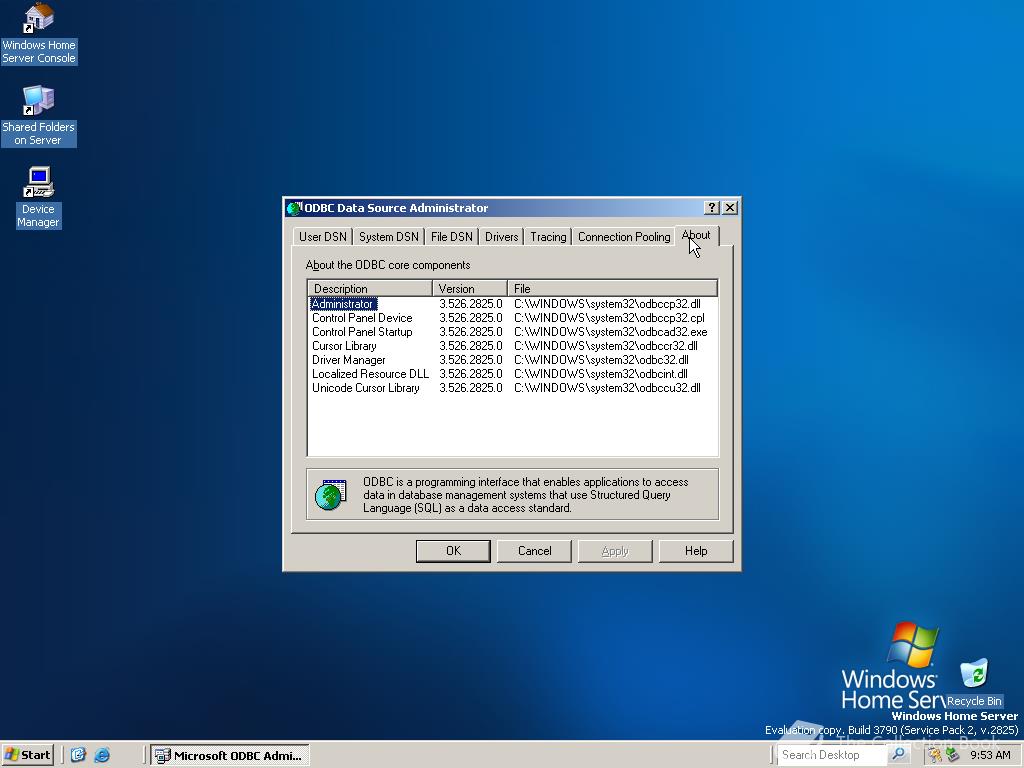Click the odbcad32.exe file path
Image resolution: width=1024 pixels, height=768 pixels.
point(611,332)
